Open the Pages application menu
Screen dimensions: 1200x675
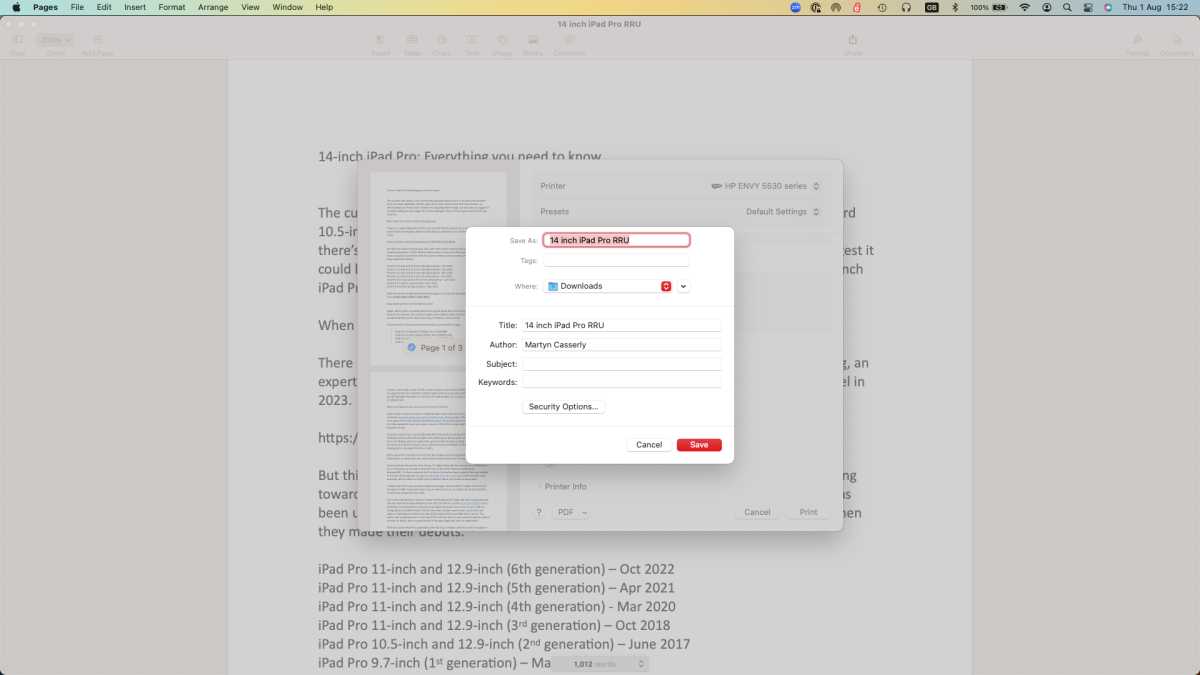coord(45,7)
